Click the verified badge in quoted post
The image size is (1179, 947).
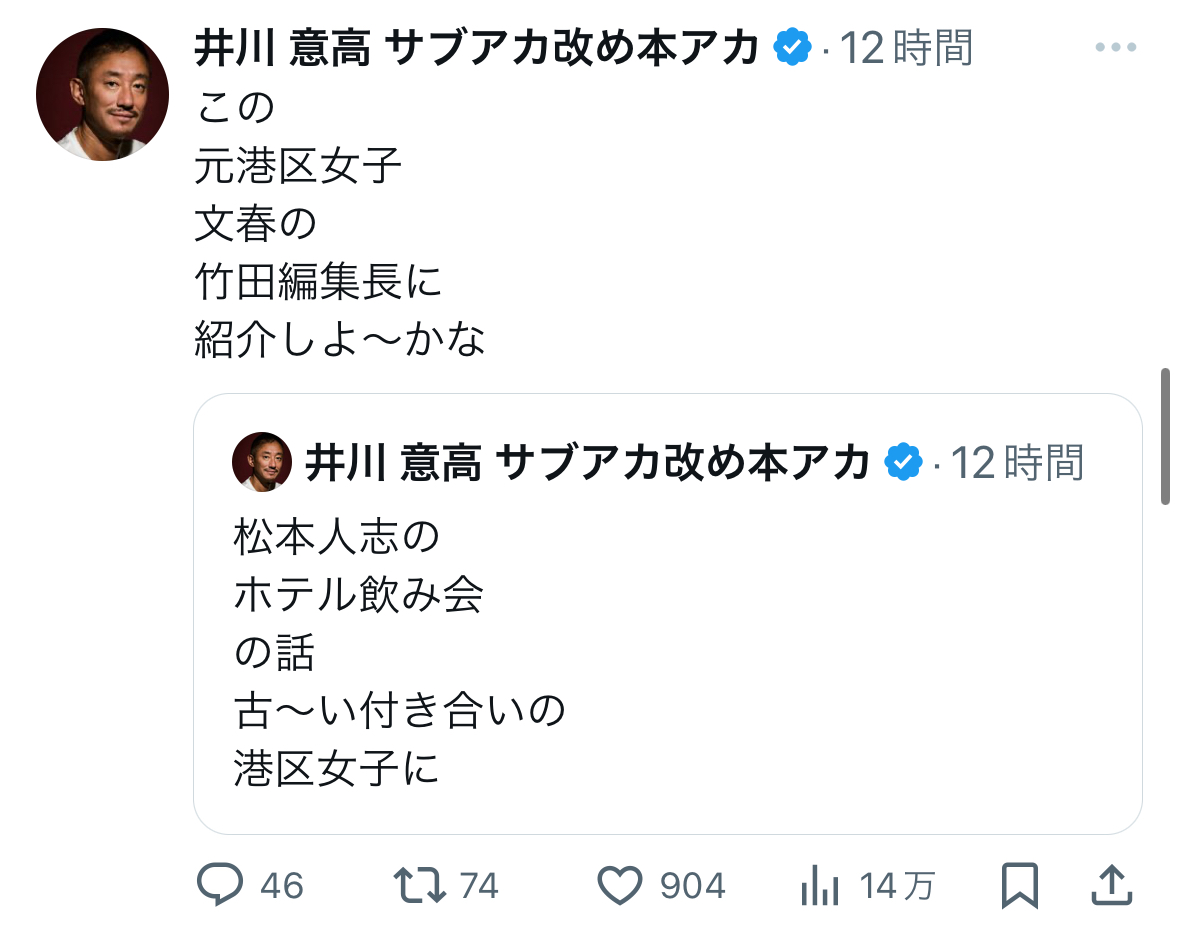click(x=904, y=463)
